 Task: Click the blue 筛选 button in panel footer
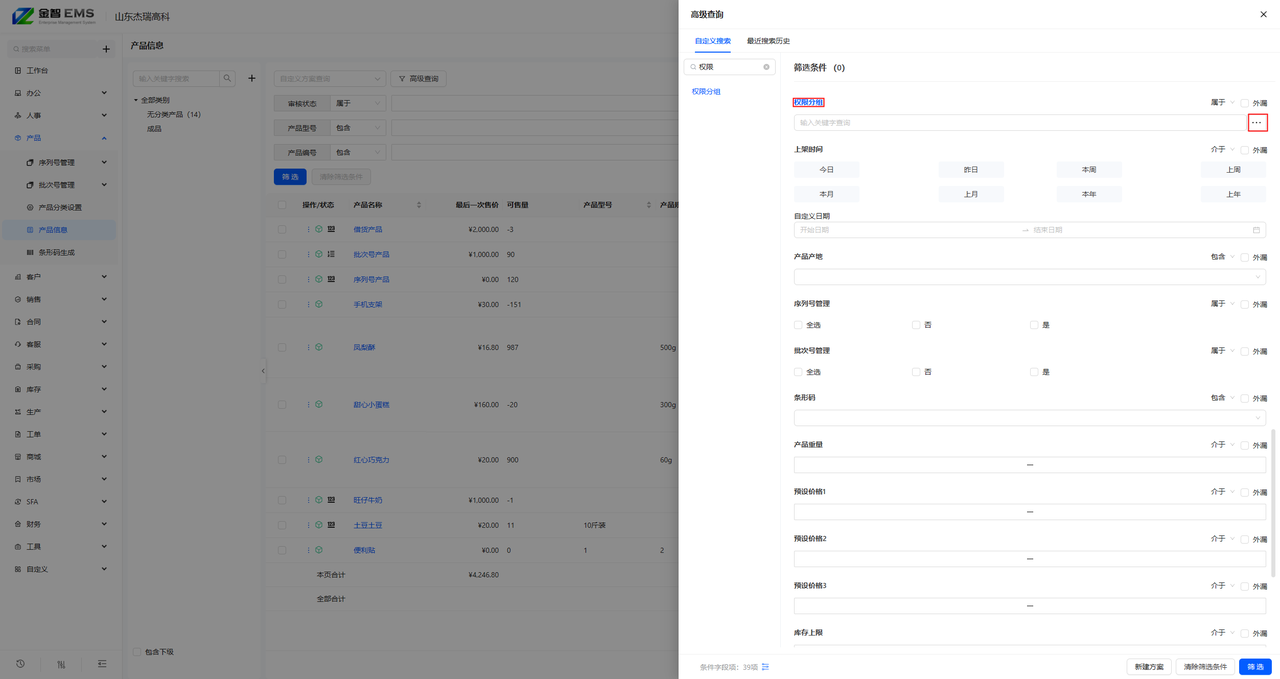[x=1255, y=667]
